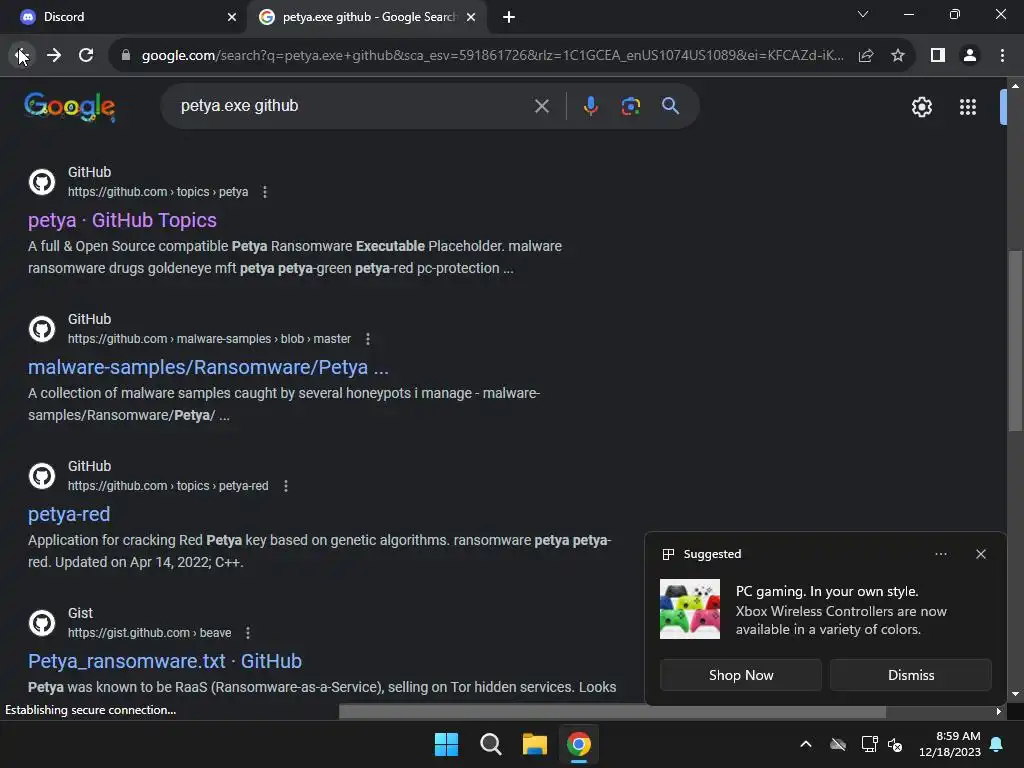Open malware-samples/Ransomware/Petya result
This screenshot has width=1024, height=768.
(x=208, y=367)
